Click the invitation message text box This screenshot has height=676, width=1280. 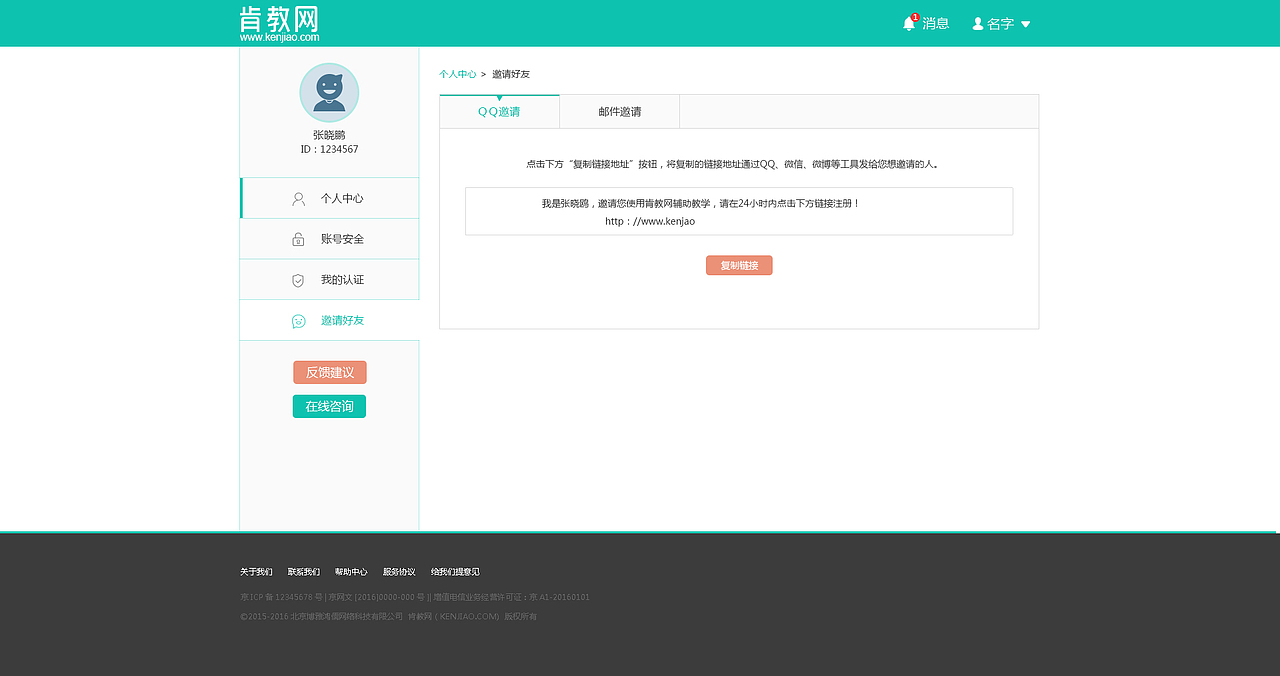pos(739,211)
